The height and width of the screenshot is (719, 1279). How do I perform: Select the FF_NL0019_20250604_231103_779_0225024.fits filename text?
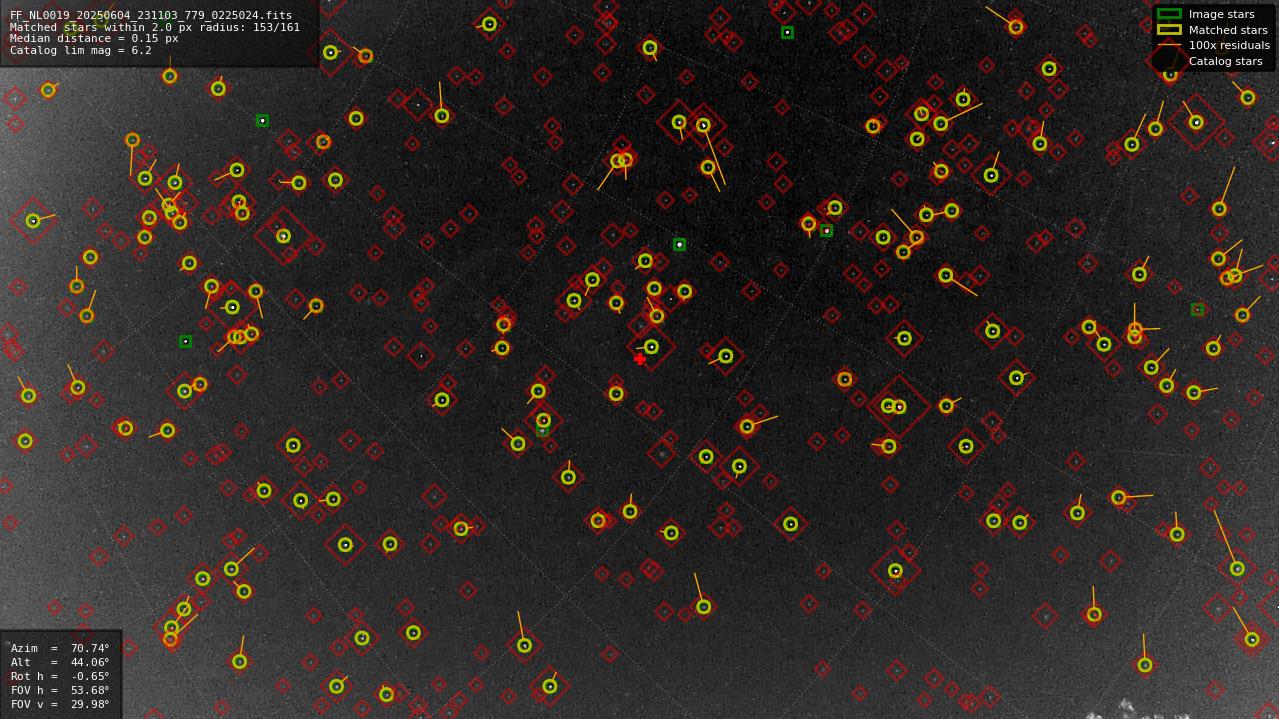(151, 16)
